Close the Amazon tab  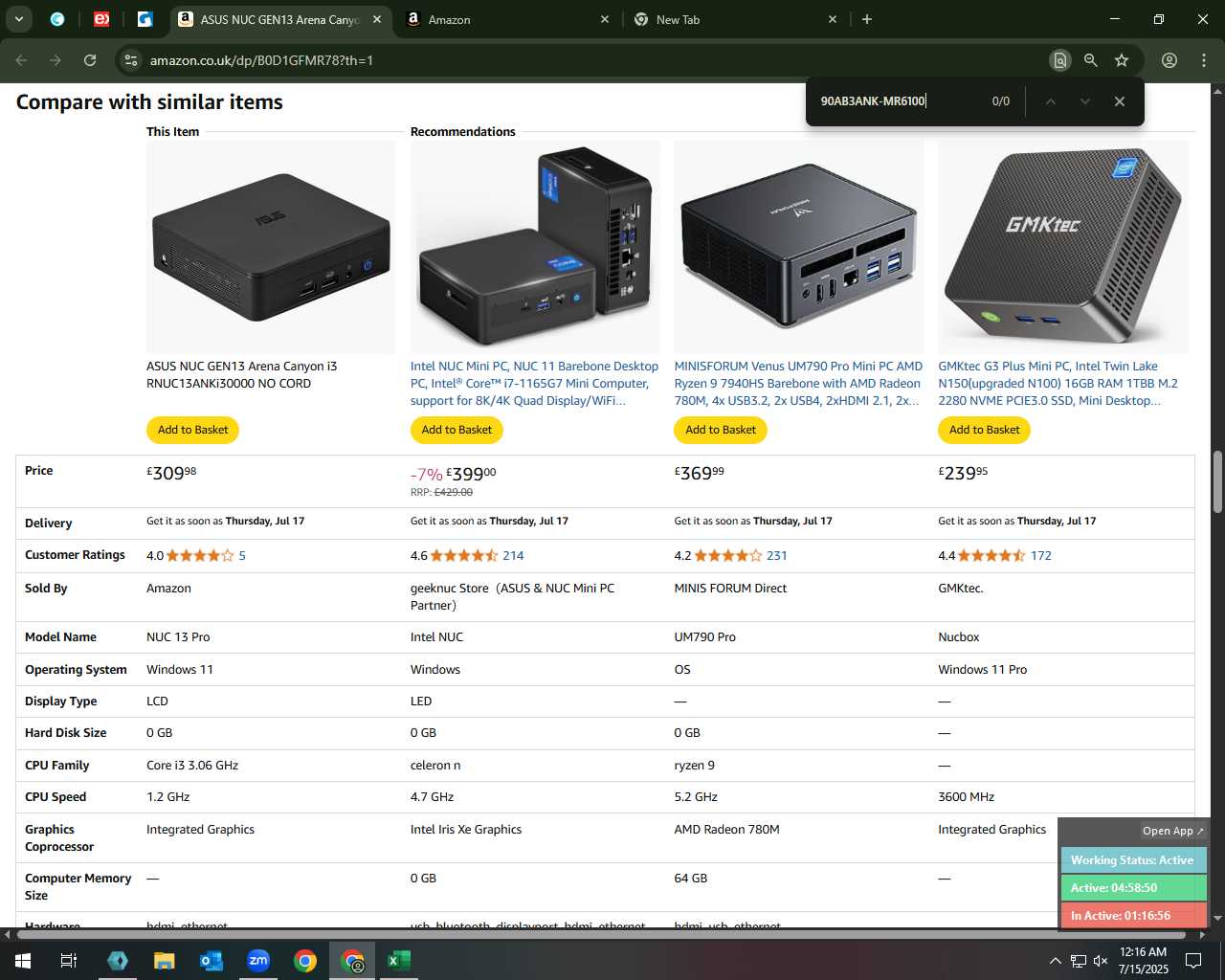[605, 19]
